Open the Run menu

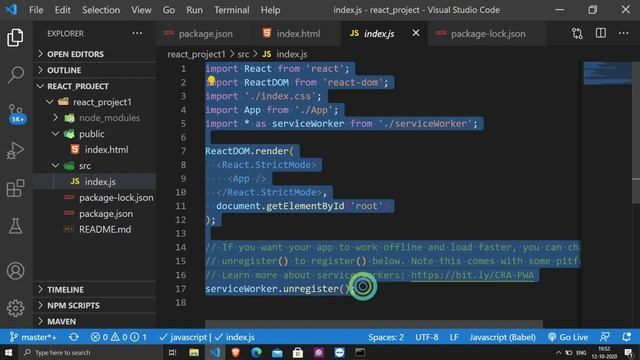(x=194, y=10)
